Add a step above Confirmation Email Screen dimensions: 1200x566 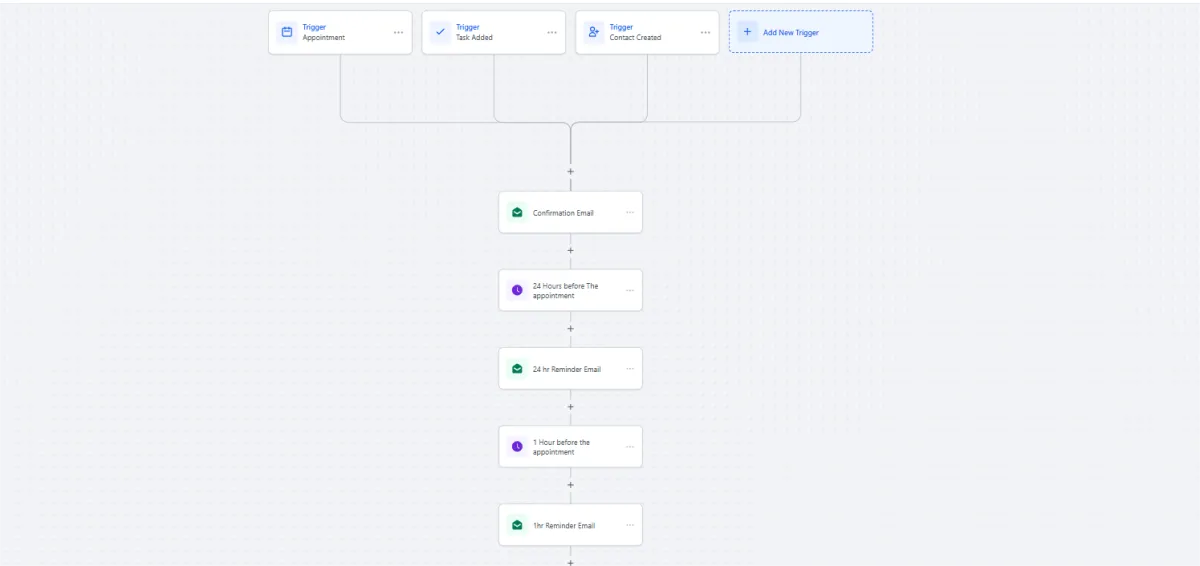[x=571, y=171]
